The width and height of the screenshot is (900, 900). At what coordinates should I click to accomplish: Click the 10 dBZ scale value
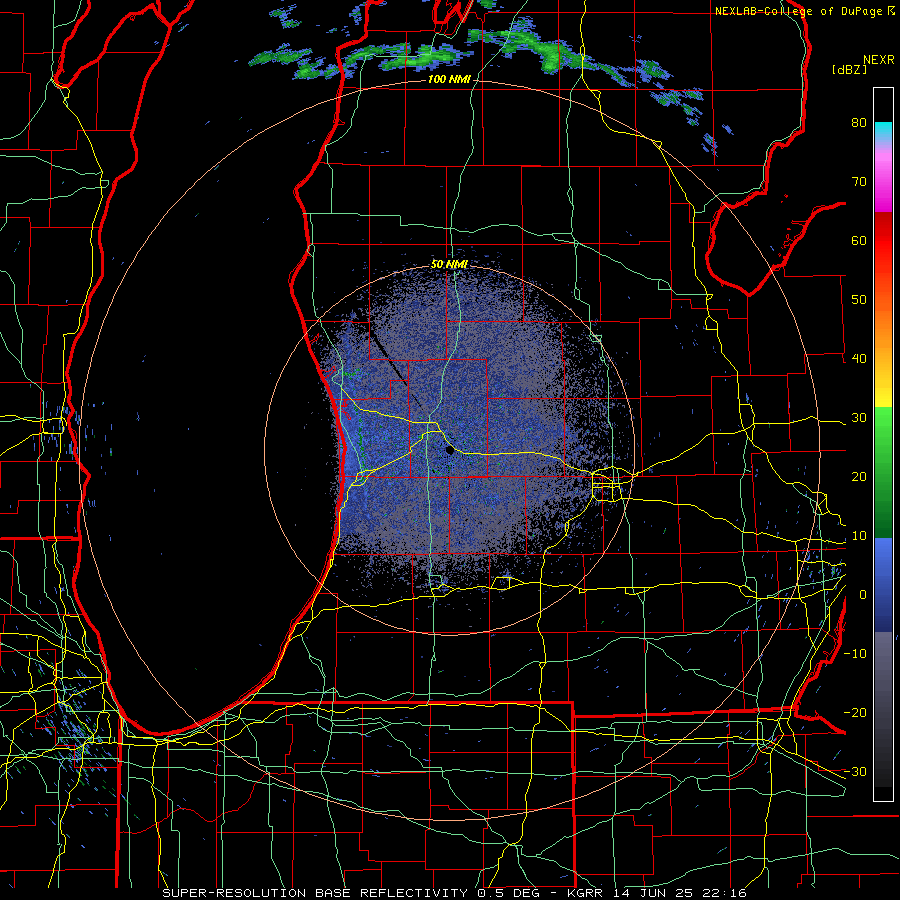point(859,536)
